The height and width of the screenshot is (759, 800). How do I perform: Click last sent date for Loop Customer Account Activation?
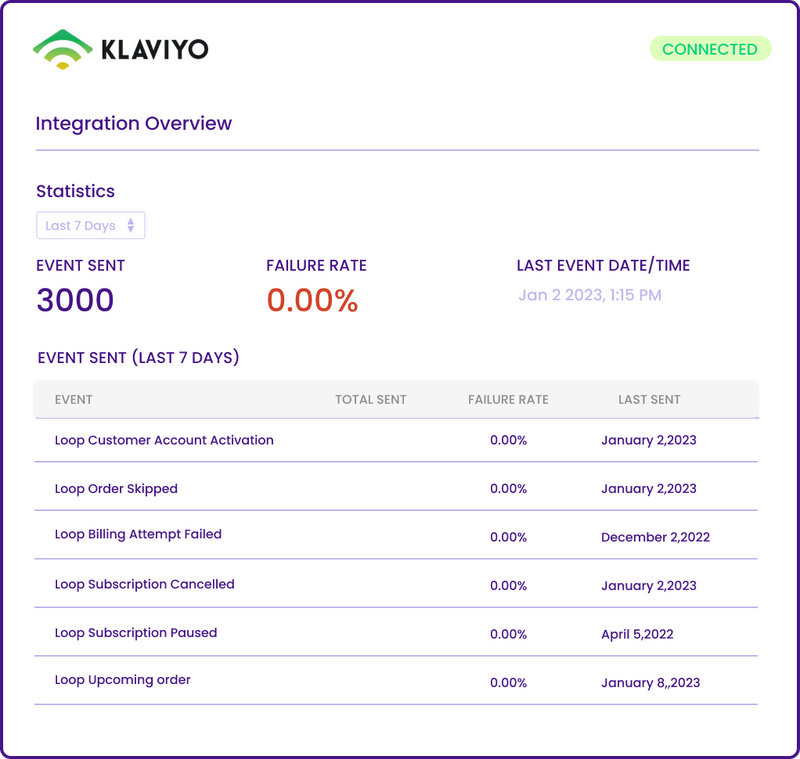point(649,440)
